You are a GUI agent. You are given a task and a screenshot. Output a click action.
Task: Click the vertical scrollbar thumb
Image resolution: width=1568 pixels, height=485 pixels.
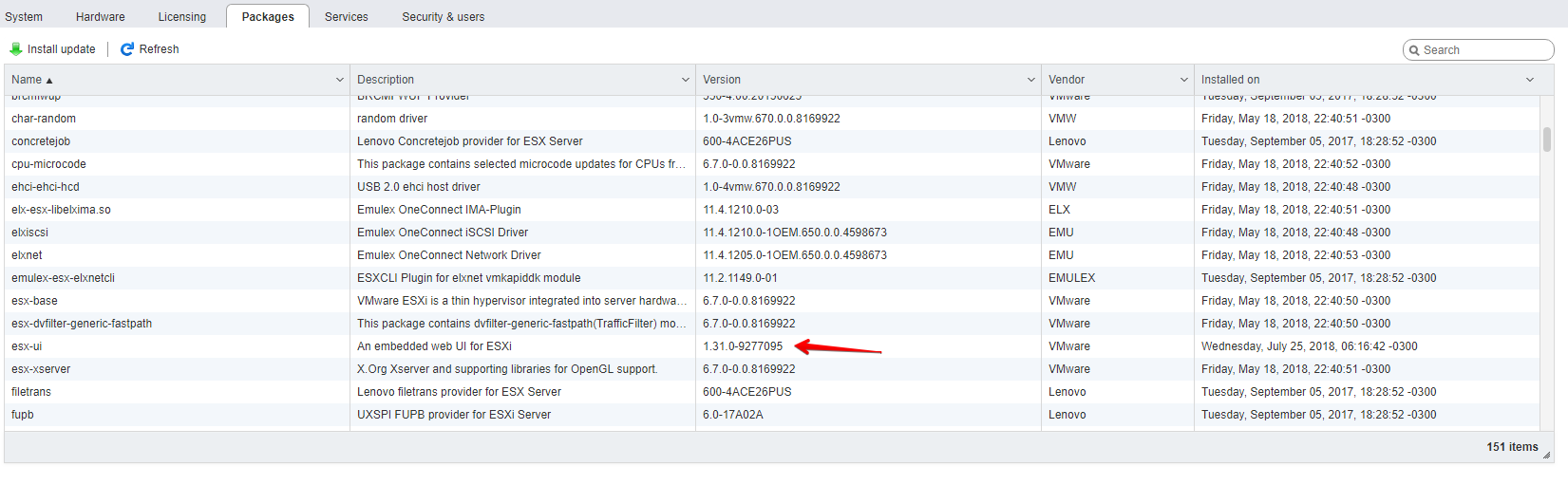click(x=1547, y=140)
